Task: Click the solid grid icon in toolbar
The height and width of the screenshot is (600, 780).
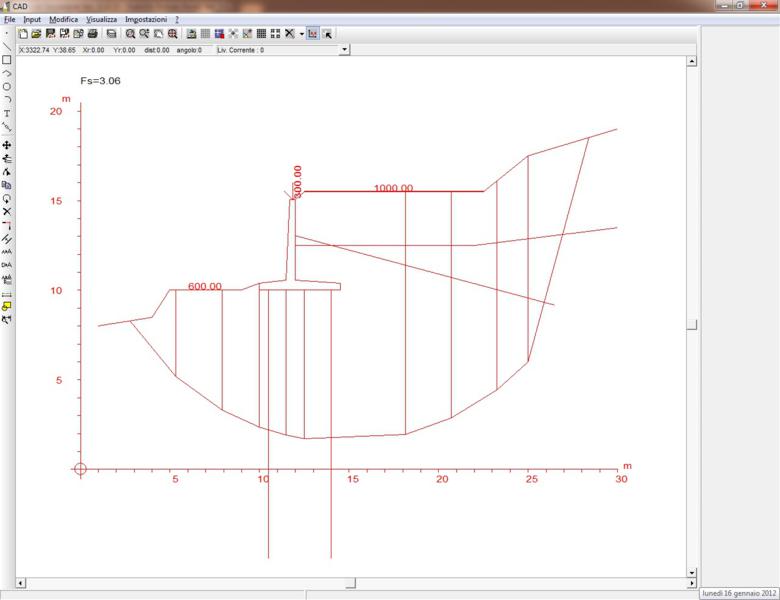Action: [261, 34]
